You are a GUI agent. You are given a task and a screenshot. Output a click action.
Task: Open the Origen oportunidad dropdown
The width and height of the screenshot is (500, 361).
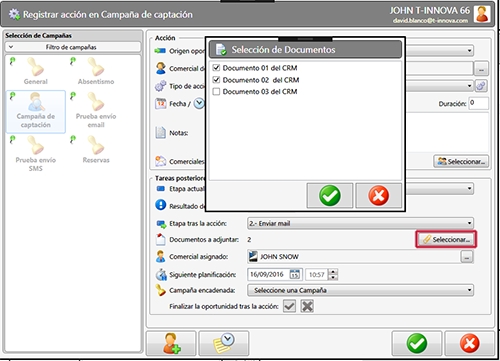pos(469,51)
